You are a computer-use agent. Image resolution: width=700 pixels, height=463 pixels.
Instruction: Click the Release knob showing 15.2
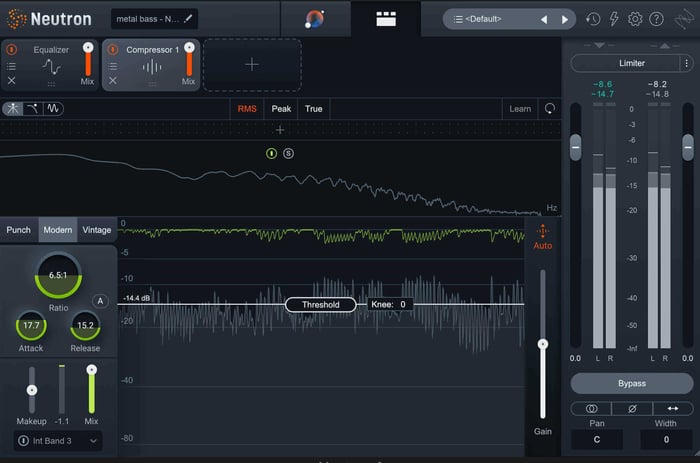[x=85, y=325]
